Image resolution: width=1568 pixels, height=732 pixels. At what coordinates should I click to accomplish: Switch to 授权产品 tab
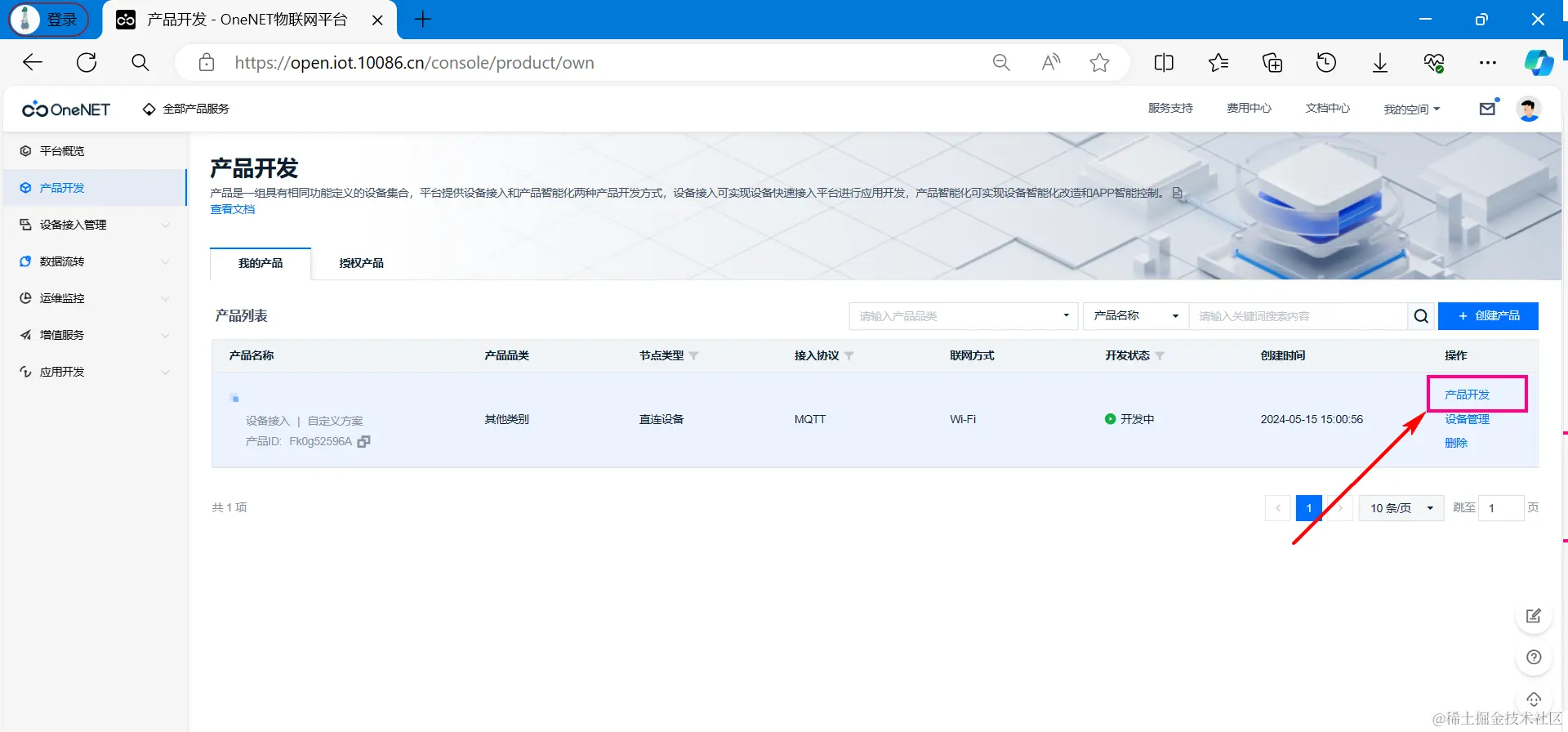(362, 263)
